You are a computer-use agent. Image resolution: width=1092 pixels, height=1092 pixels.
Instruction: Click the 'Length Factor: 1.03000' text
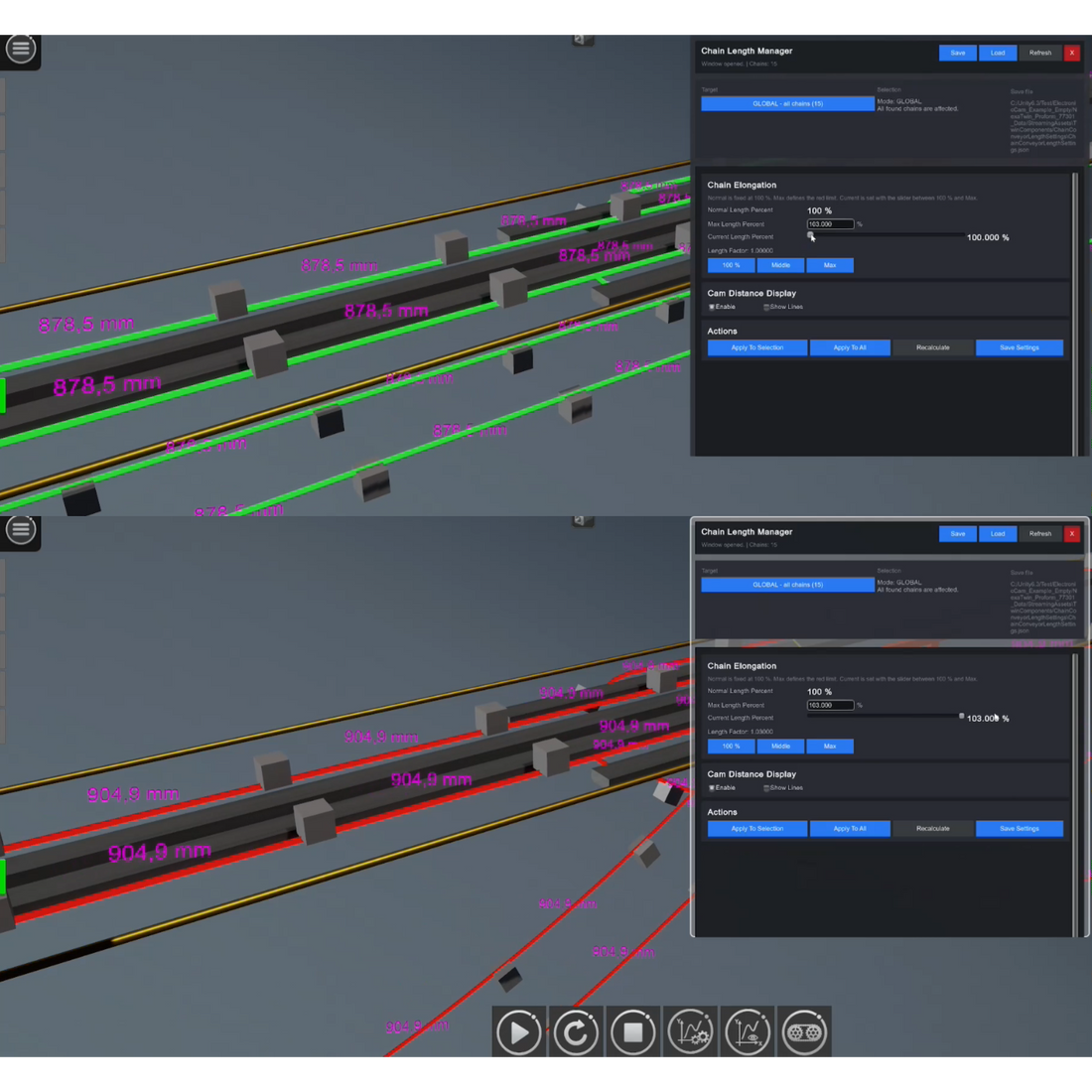pos(740,732)
